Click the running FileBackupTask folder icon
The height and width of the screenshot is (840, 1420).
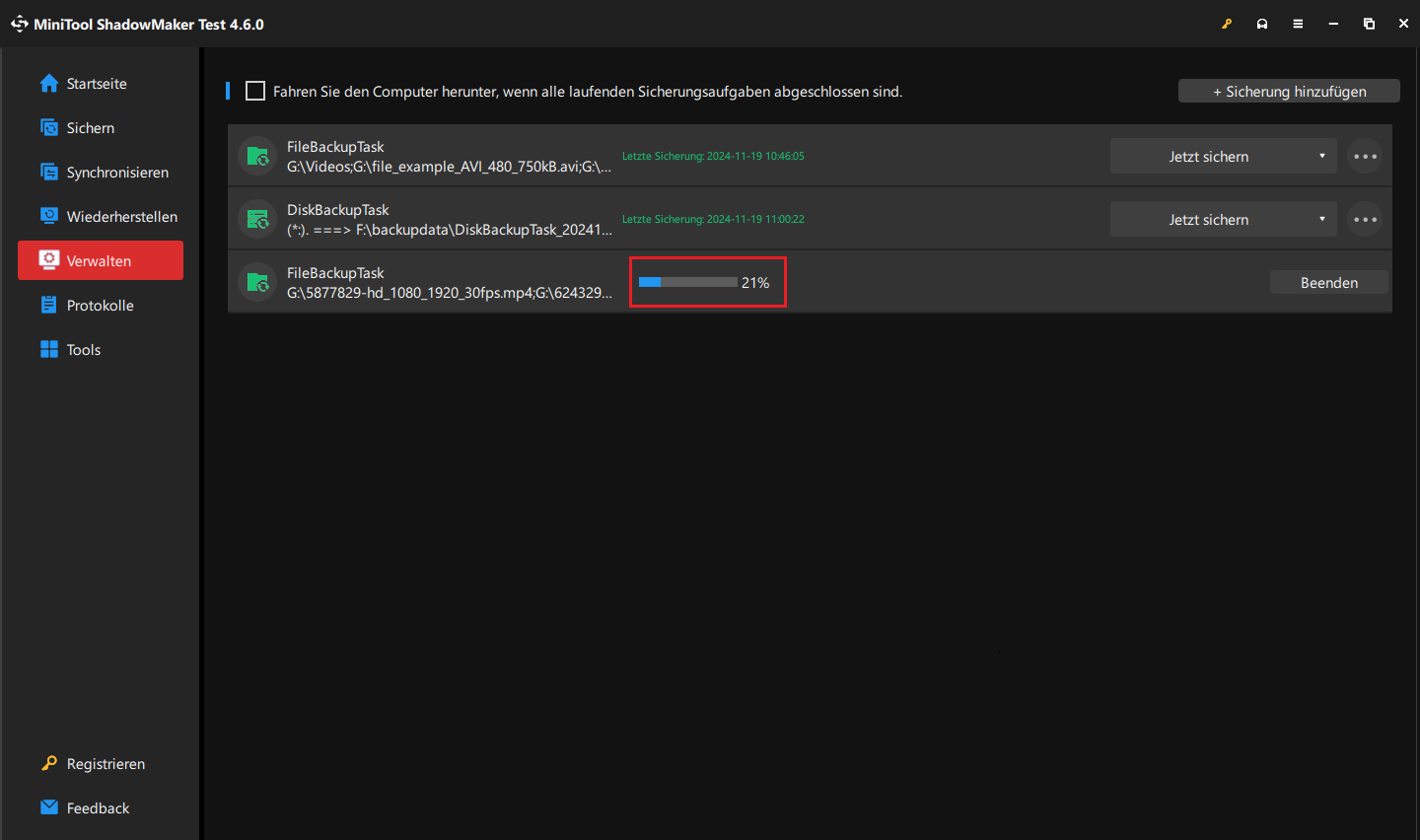pyautogui.click(x=257, y=282)
